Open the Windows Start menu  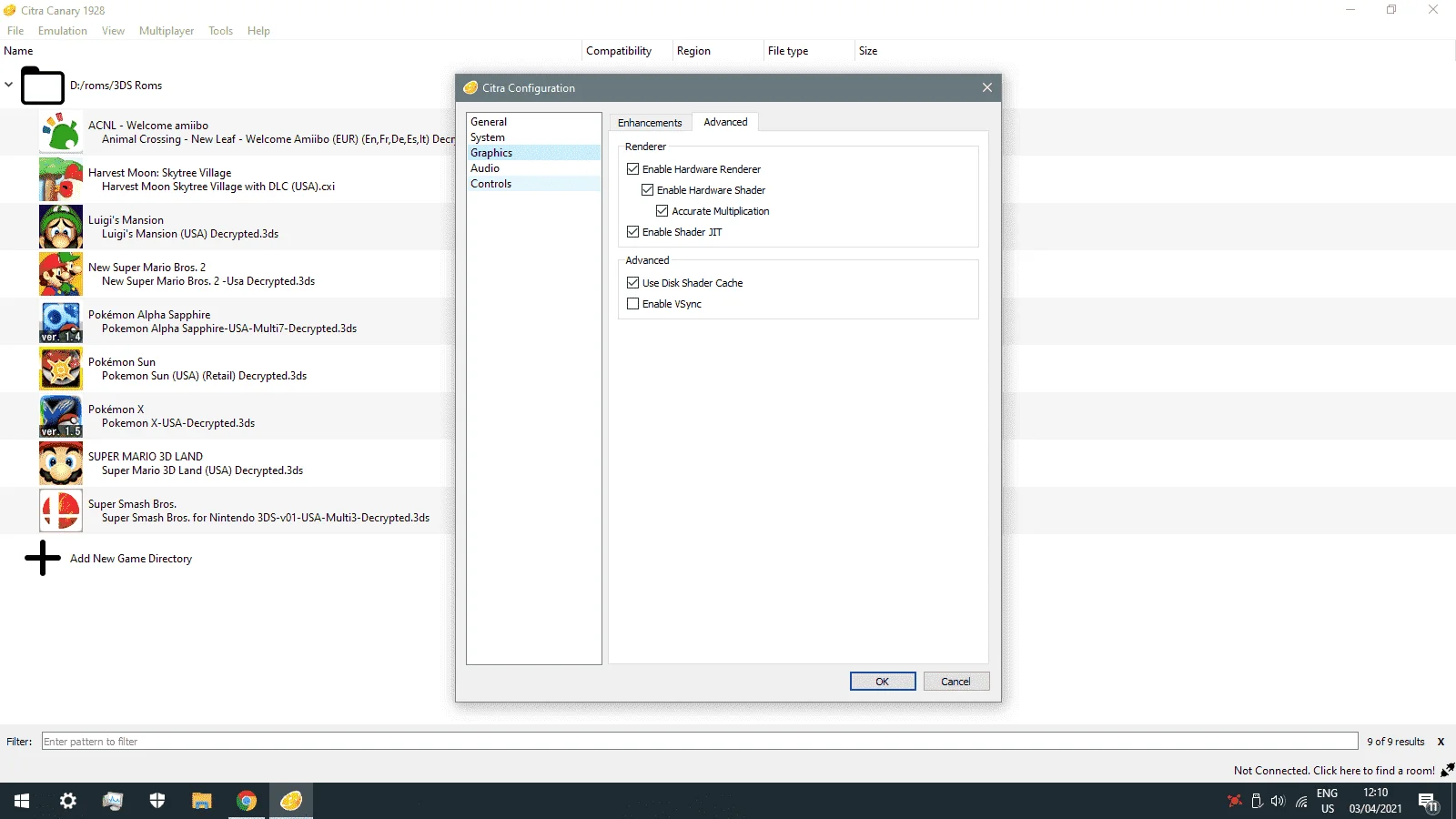point(22,801)
